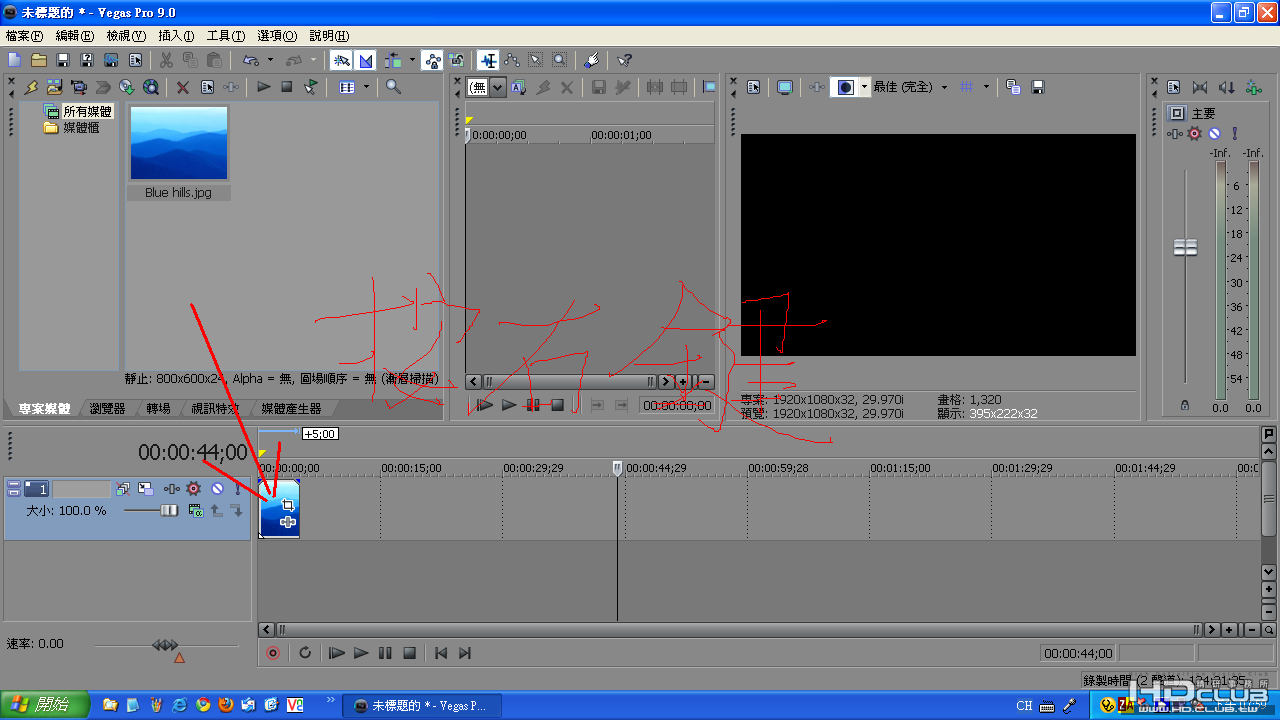Click Stop in the timeline transport

pyautogui.click(x=409, y=653)
